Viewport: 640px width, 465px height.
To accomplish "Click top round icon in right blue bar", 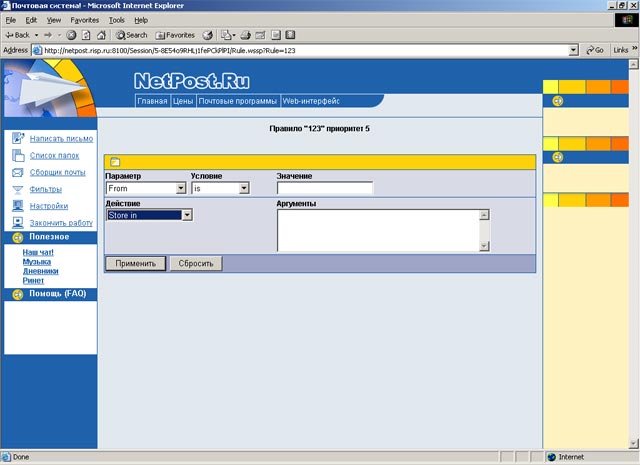I will coord(558,101).
